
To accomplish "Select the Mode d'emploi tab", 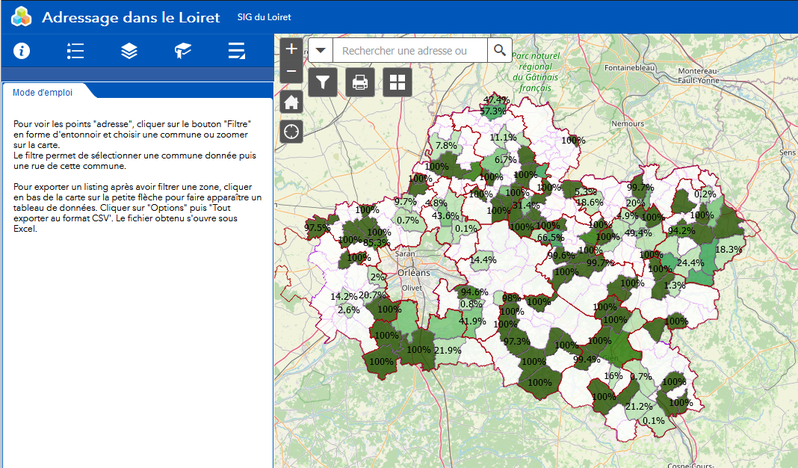I will tap(42, 92).
